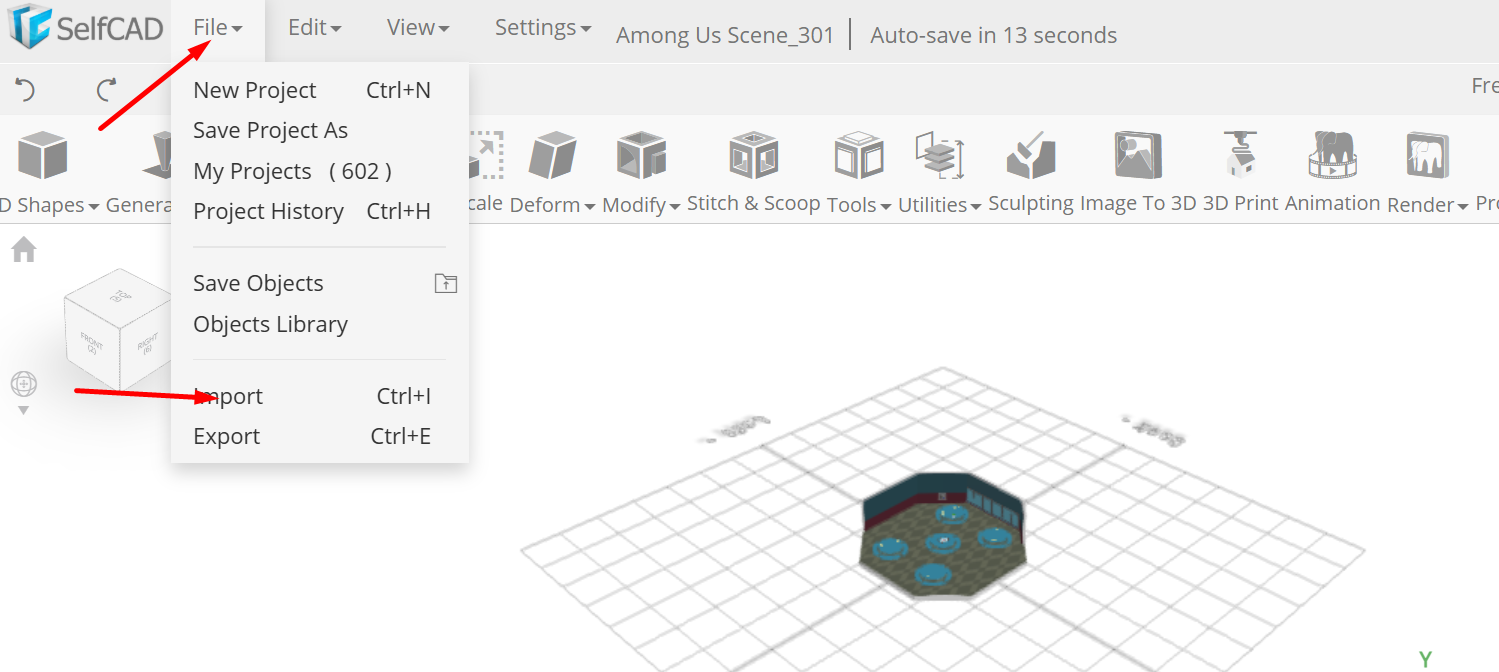Expand the Utilities dropdown
1499x672 pixels.
pyautogui.click(x=975, y=206)
